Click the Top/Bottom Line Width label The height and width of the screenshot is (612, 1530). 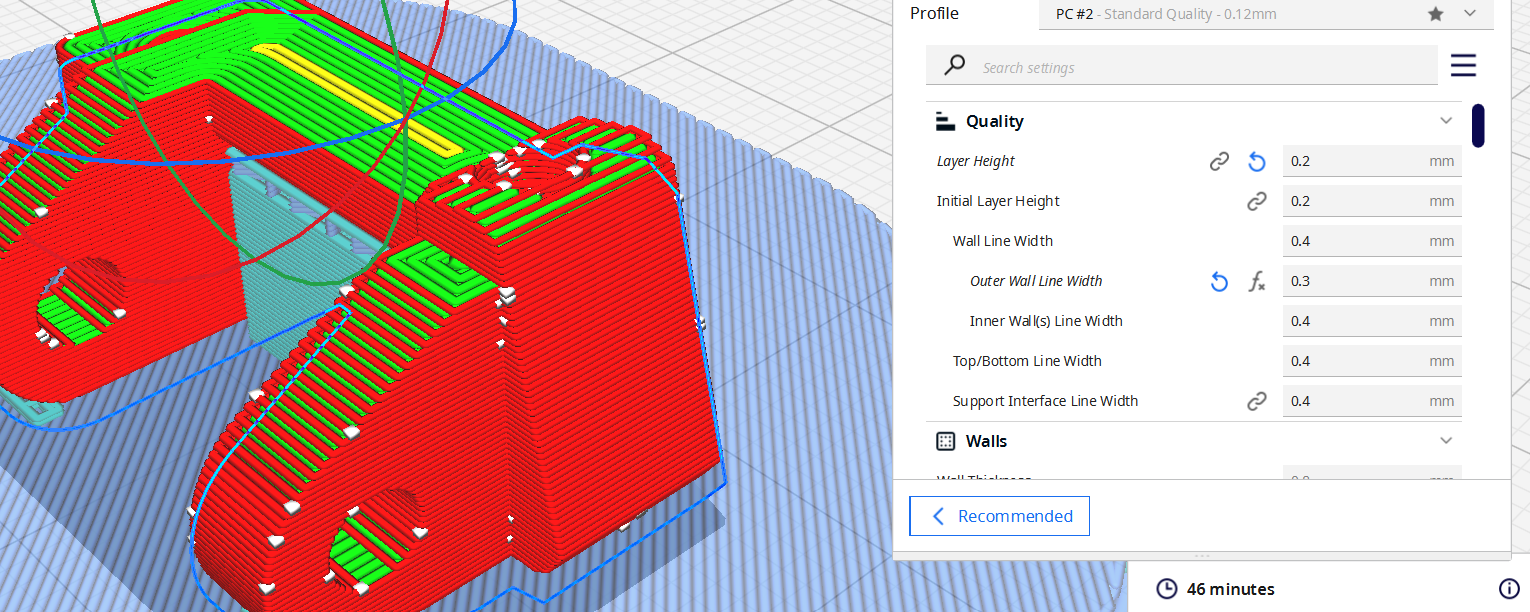click(1027, 361)
